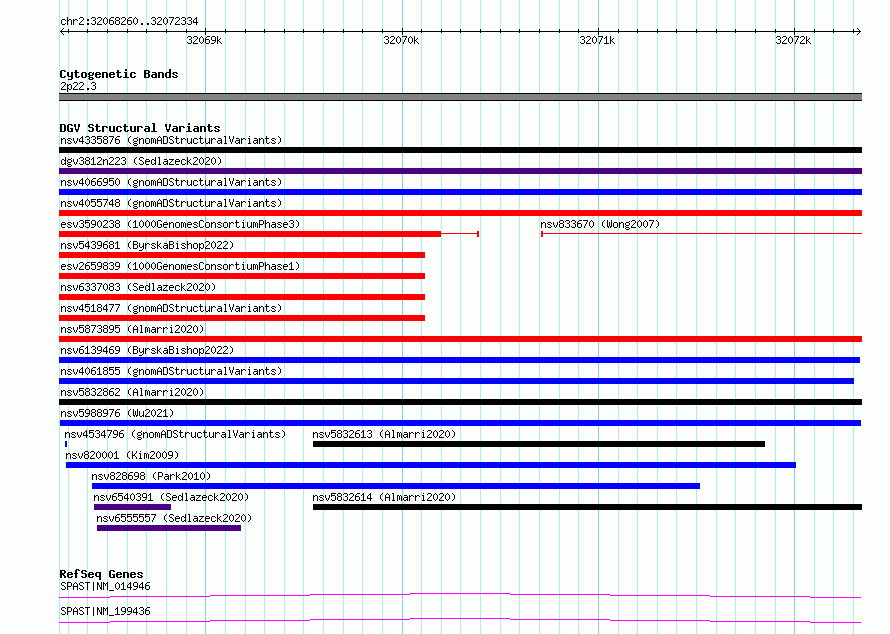890x634 pixels.
Task: Select variant label nsv4534796
Action: point(175,434)
